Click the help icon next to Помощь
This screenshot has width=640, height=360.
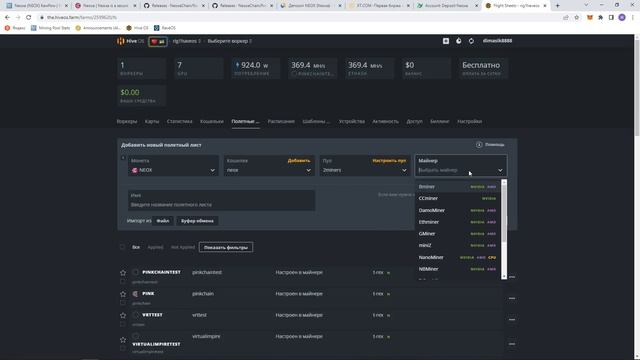click(479, 144)
